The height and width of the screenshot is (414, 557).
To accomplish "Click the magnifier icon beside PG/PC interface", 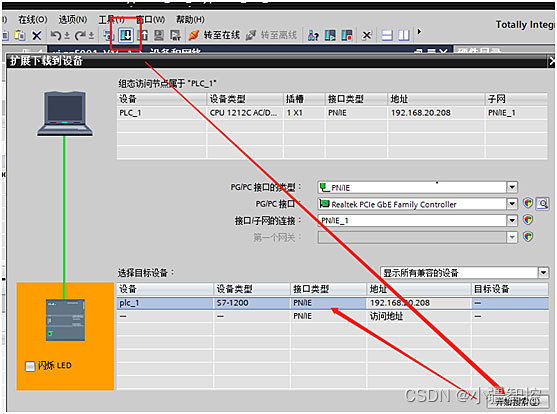I will pos(543,204).
